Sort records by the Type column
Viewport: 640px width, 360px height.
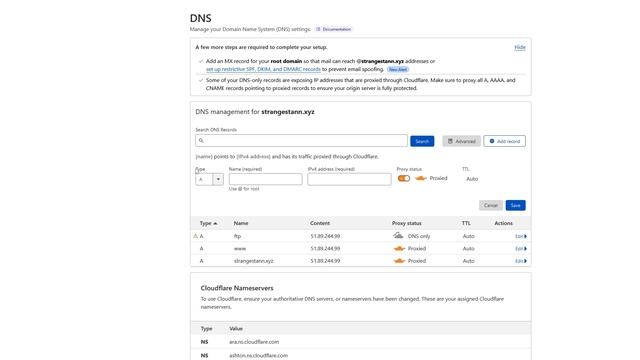click(x=208, y=223)
